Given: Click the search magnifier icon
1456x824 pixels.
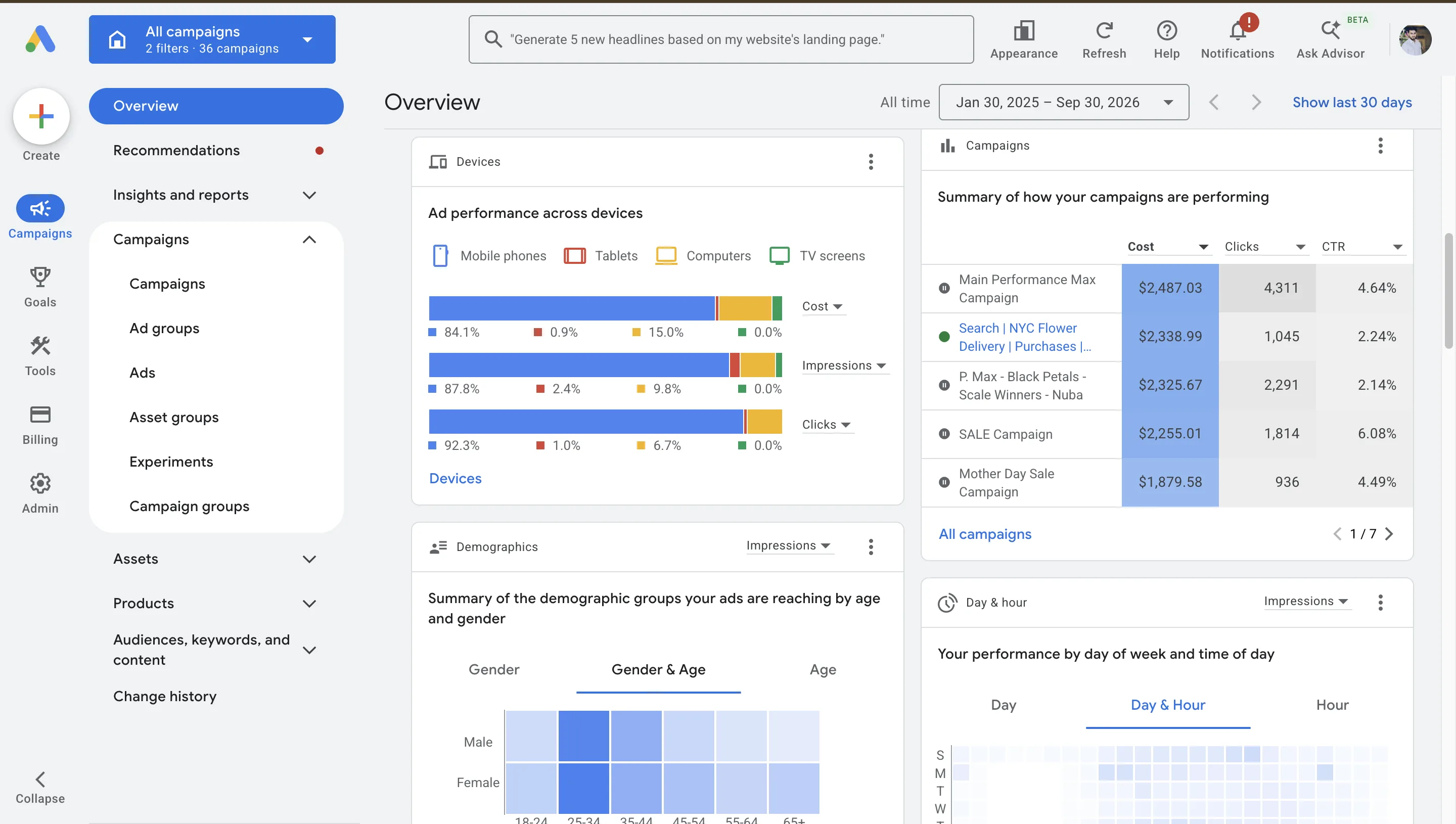Looking at the screenshot, I should [x=493, y=39].
